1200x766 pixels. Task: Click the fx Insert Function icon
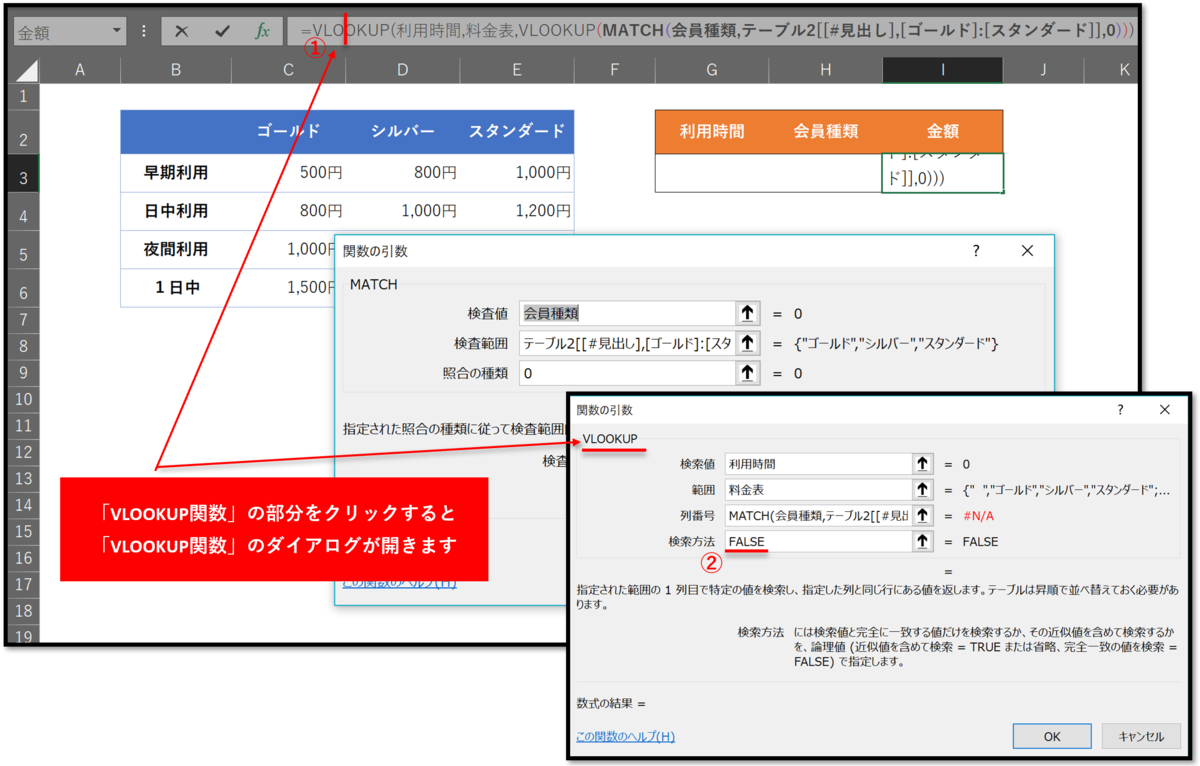coord(262,31)
